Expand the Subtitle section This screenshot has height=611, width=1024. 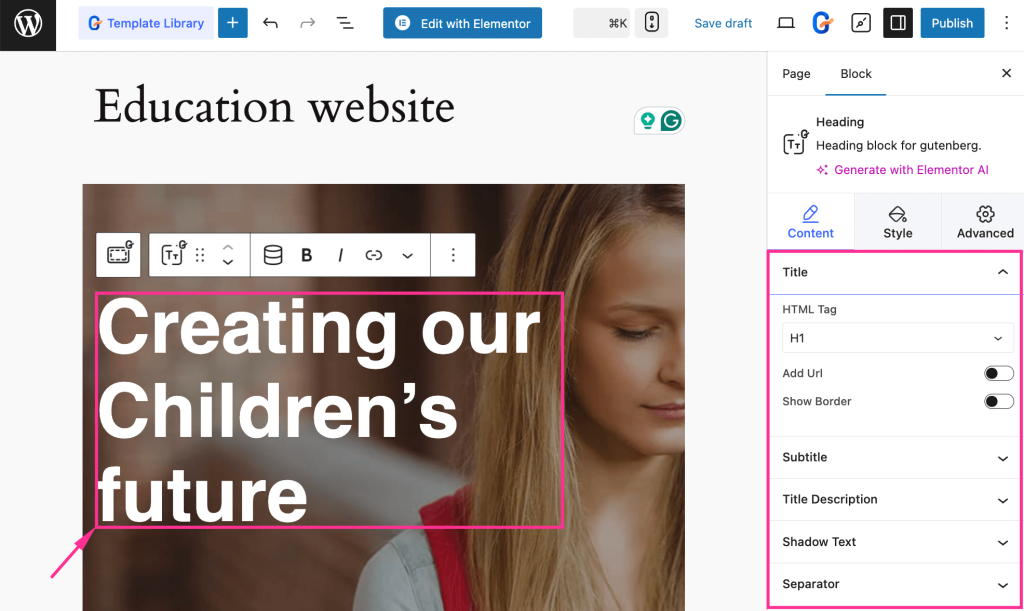tap(894, 457)
